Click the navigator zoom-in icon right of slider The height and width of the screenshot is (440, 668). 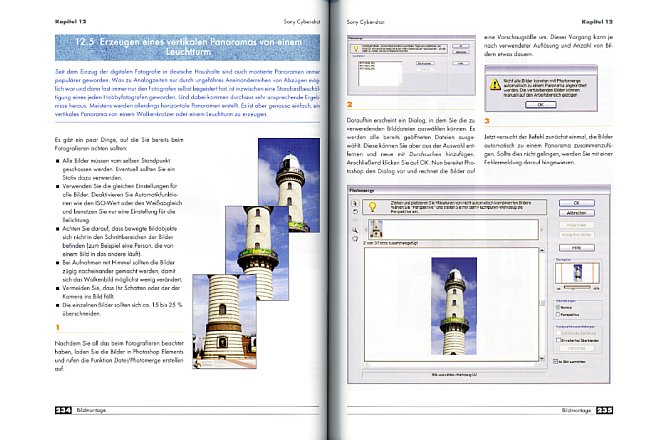[596, 289]
